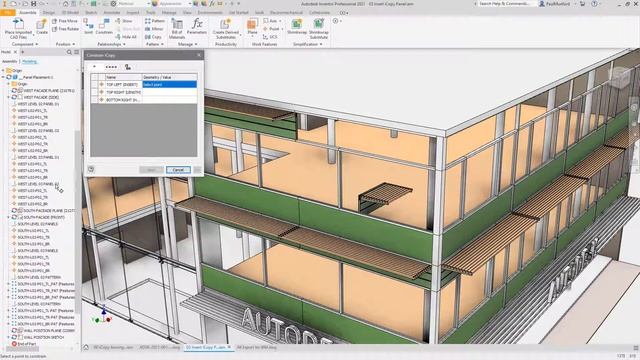Click the Shrinkwrap icon

click(x=297, y=24)
